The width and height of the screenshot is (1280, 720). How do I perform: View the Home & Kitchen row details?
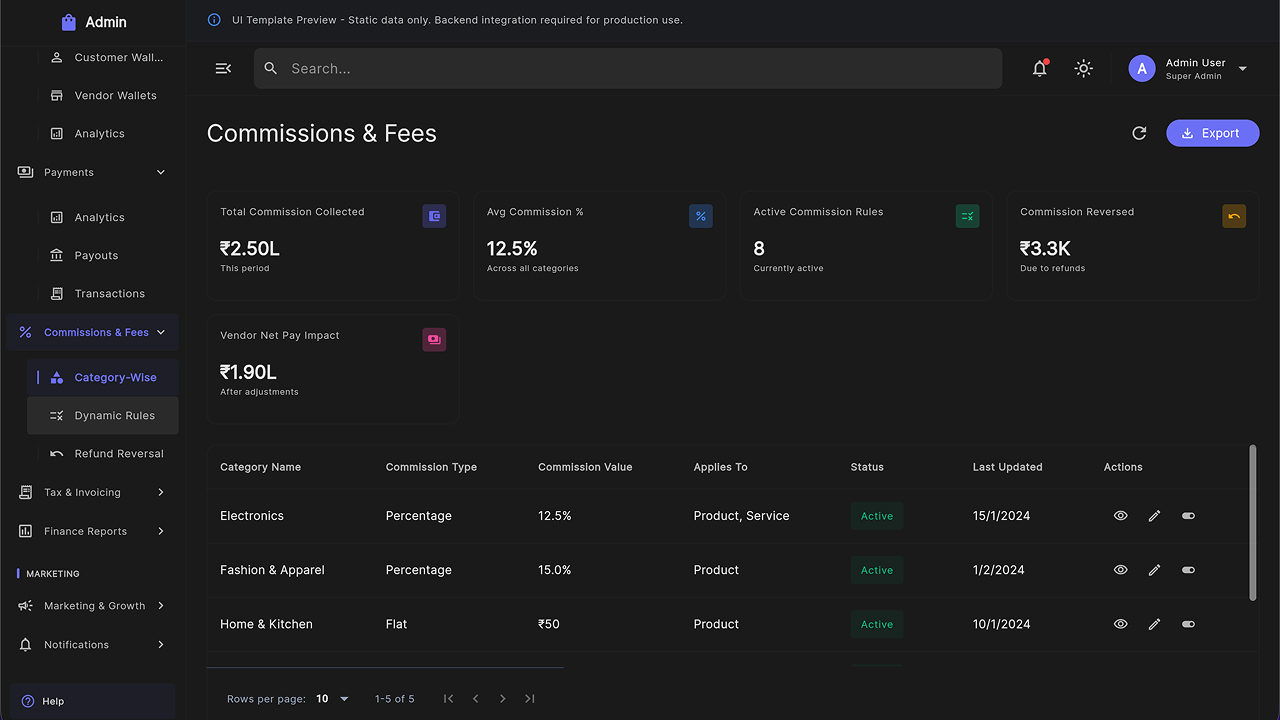(x=1120, y=624)
